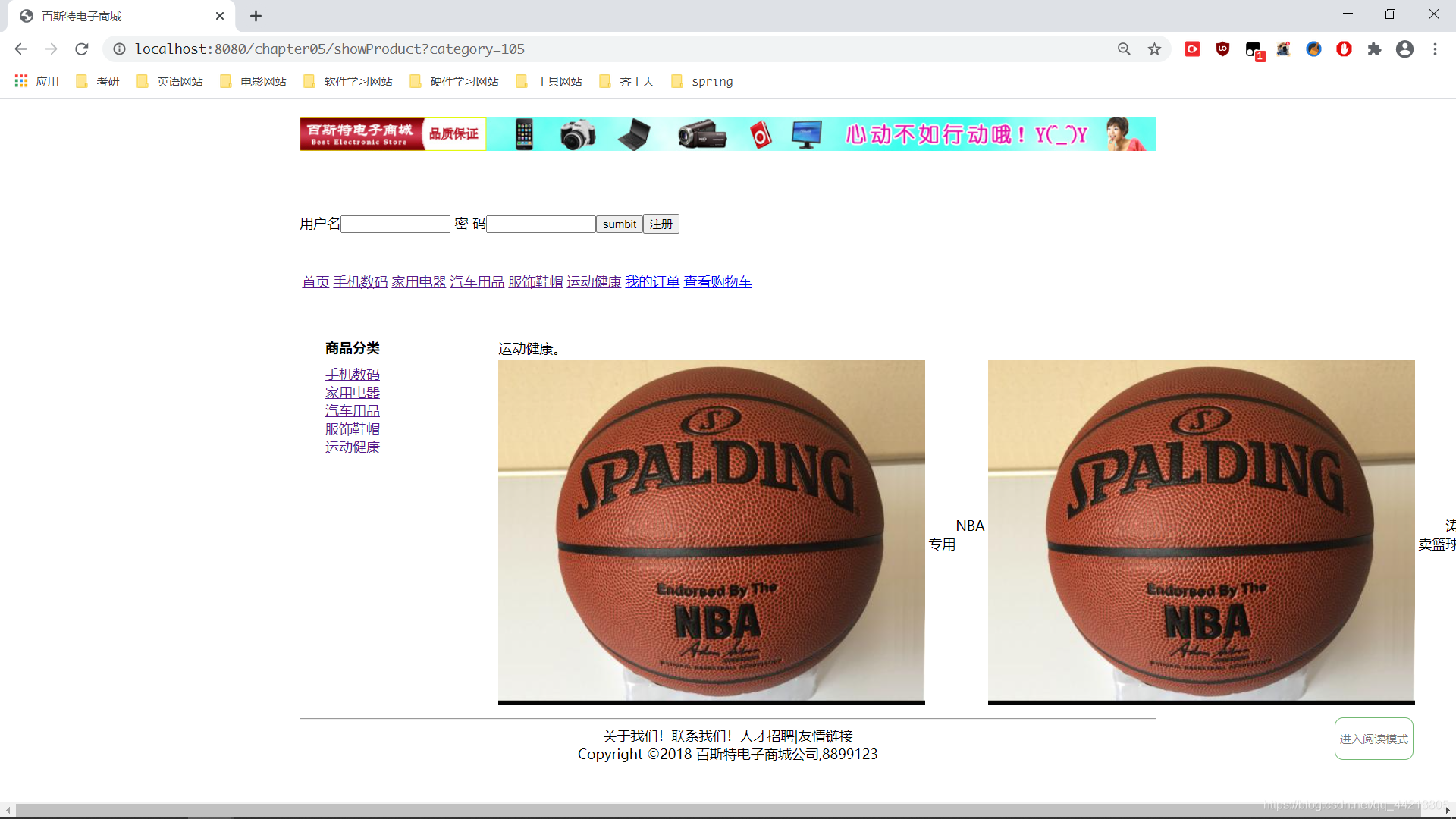
Task: Close the 百斯特电子商城 tab
Action: 220,16
